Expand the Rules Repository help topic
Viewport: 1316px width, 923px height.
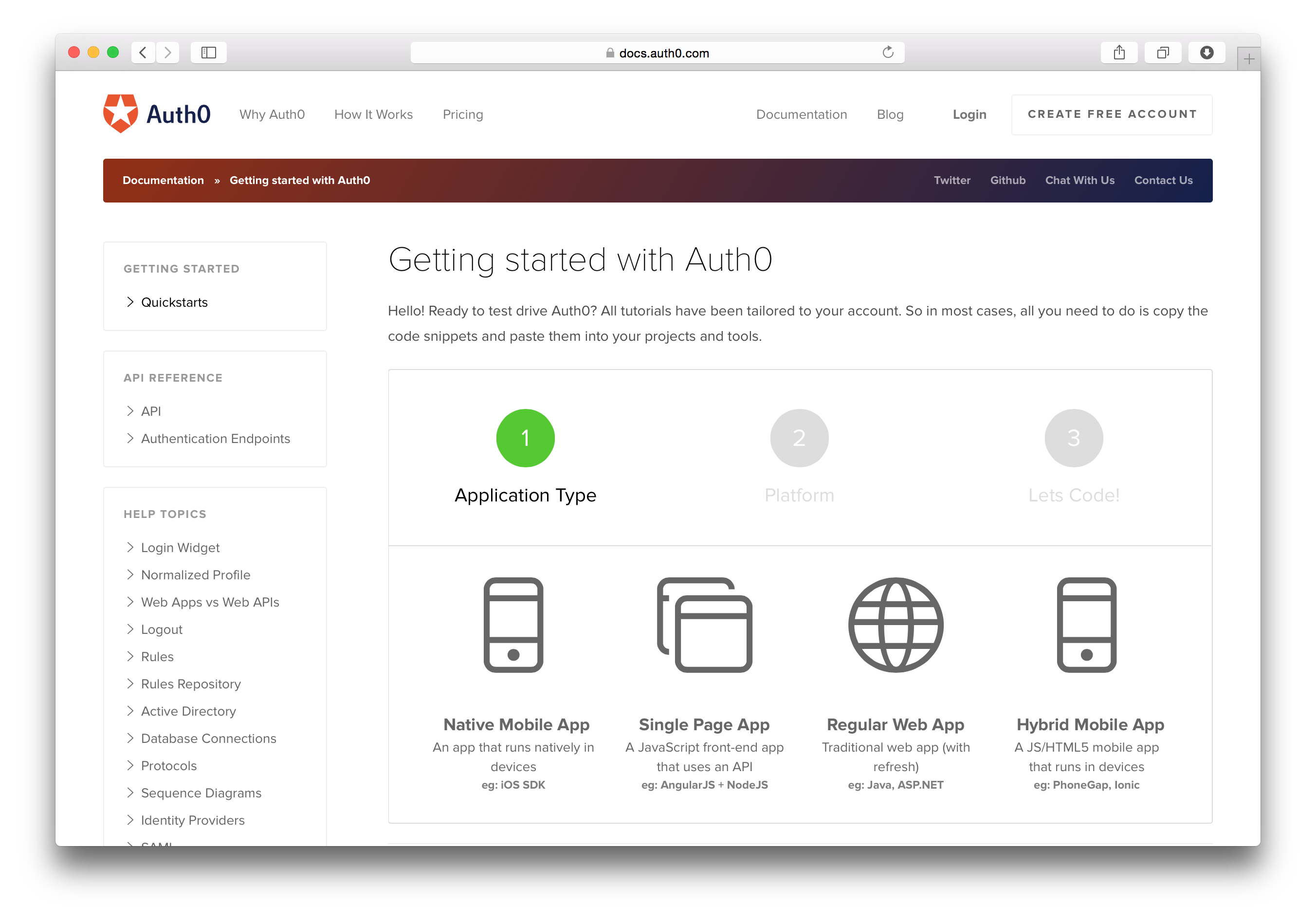pos(191,684)
